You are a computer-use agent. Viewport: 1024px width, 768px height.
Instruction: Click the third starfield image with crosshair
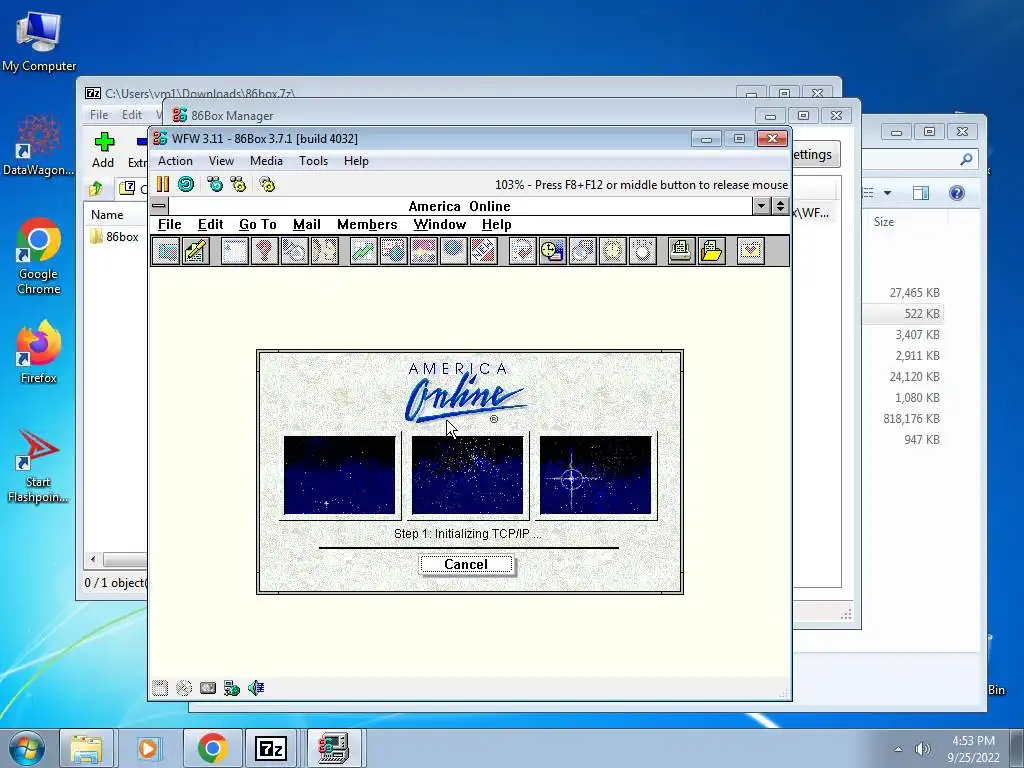(596, 475)
